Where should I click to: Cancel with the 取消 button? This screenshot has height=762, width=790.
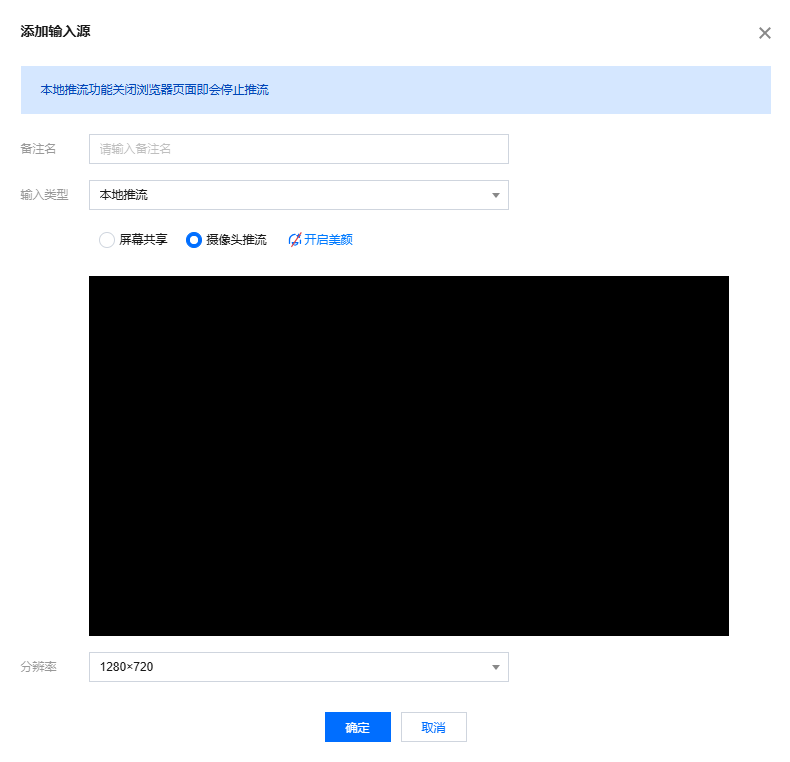point(434,727)
